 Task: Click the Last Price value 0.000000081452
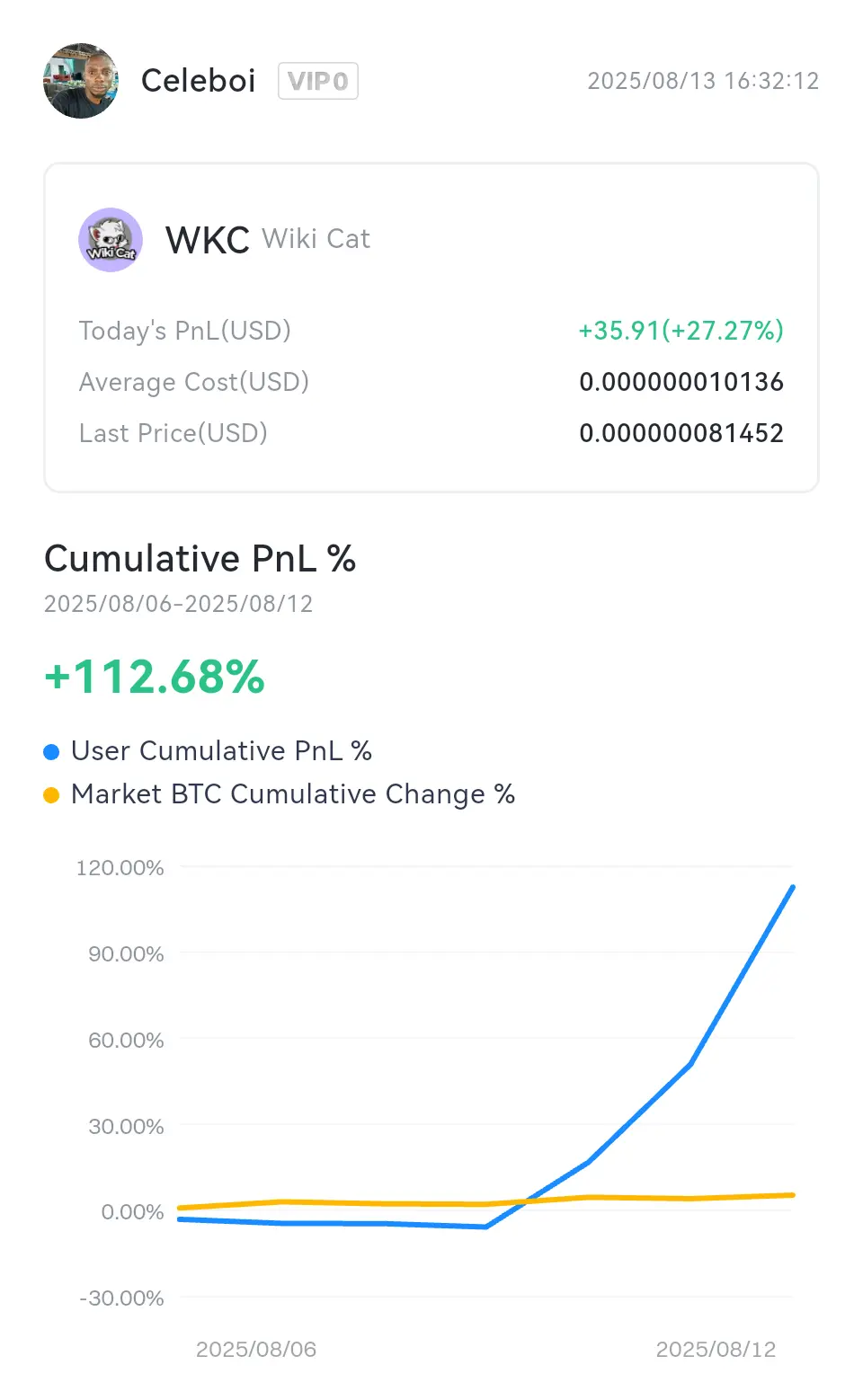coord(681,433)
